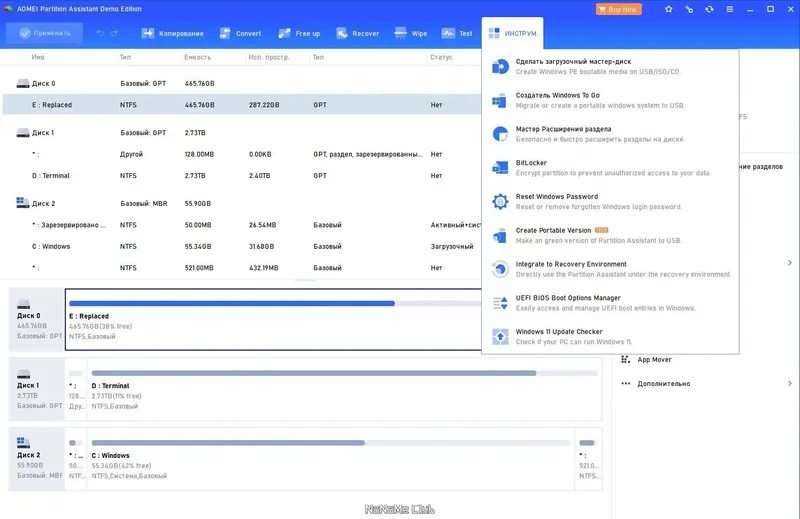Click the three-dots Дополнительно icon

[626, 383]
